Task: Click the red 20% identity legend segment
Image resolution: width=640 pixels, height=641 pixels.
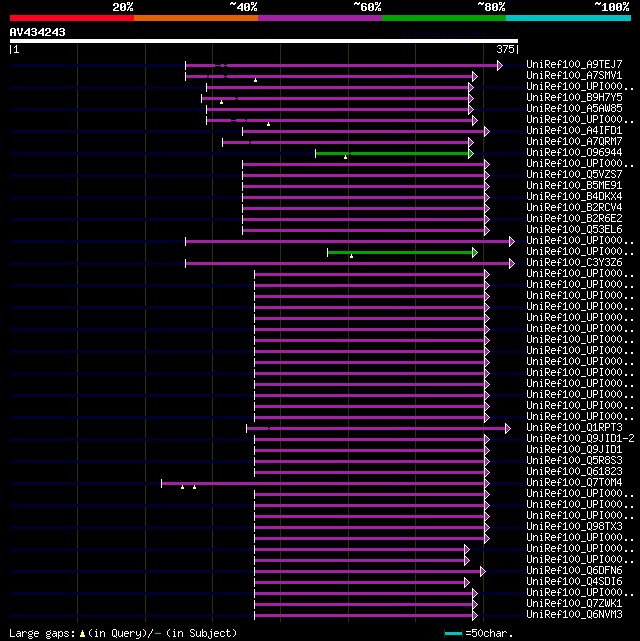Action: pos(72,18)
